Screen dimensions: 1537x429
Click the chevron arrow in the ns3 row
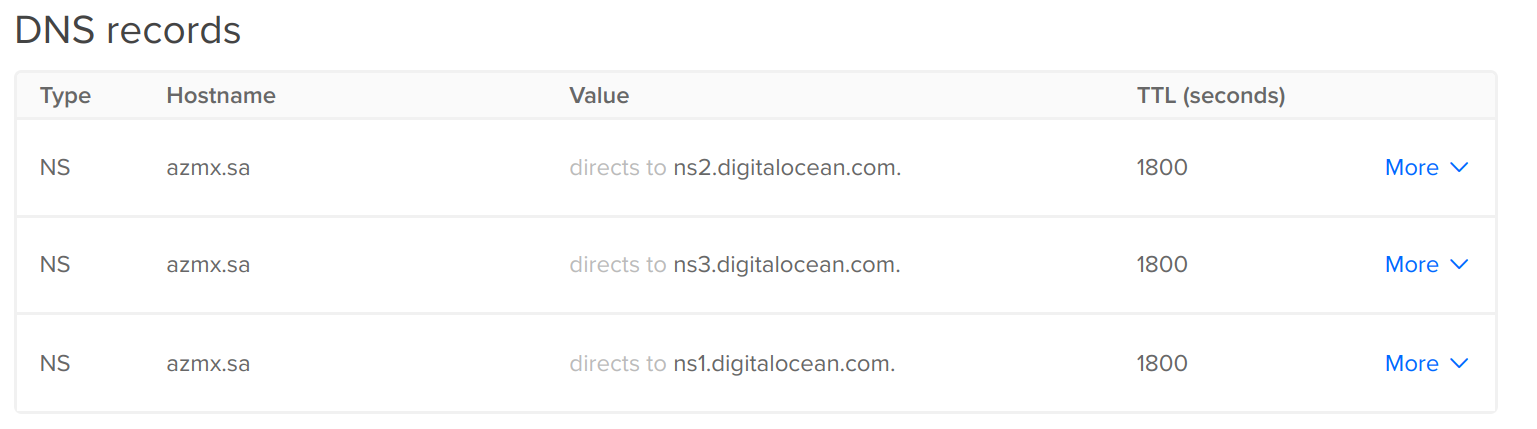click(1459, 265)
